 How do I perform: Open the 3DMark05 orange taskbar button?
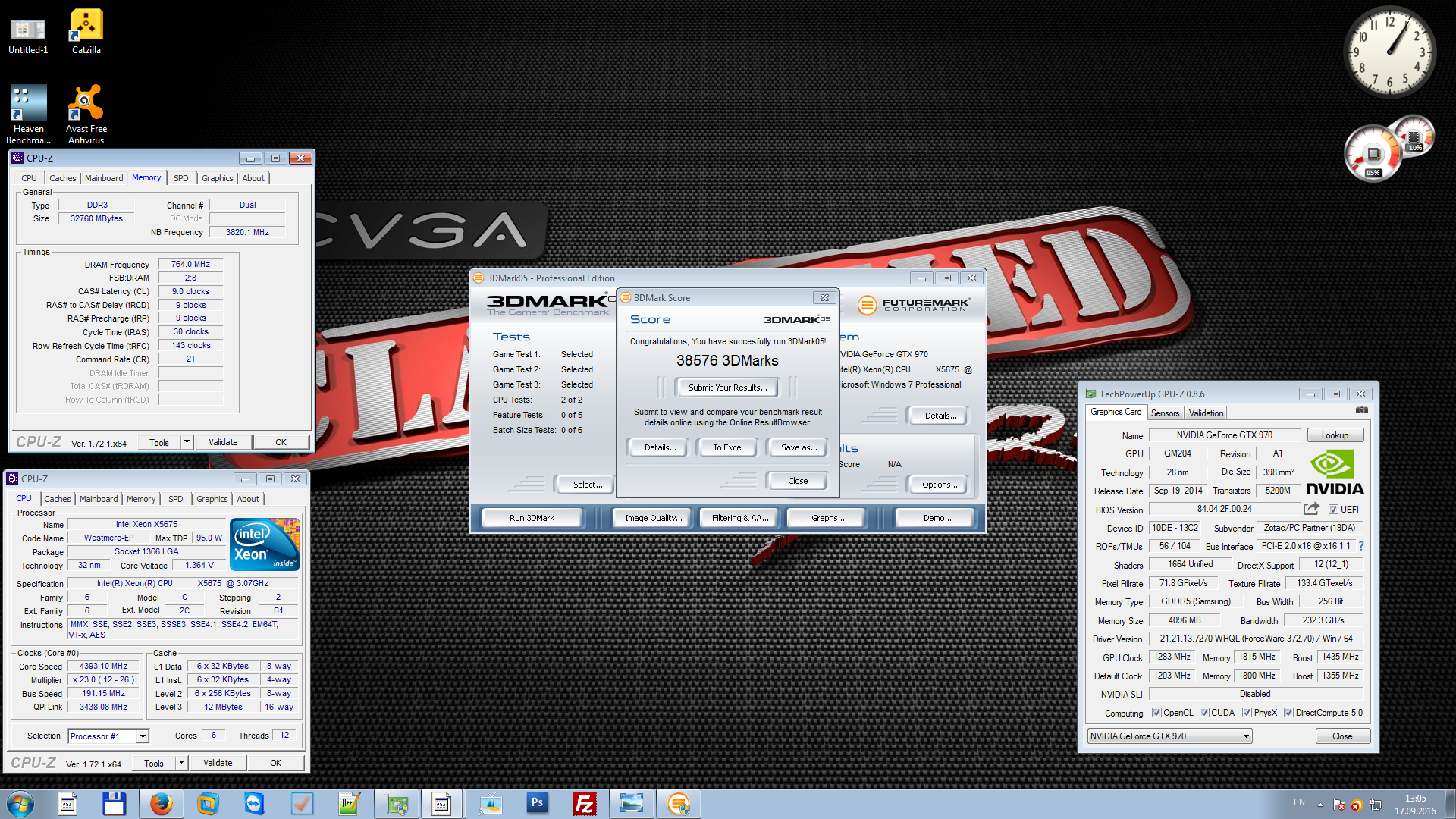click(679, 804)
